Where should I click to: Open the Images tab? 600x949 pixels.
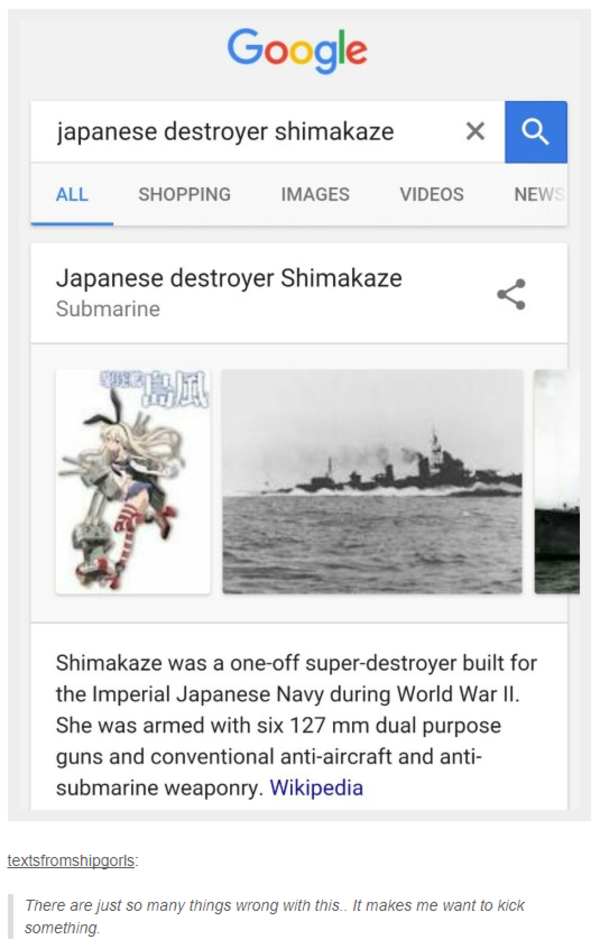pyautogui.click(x=315, y=194)
